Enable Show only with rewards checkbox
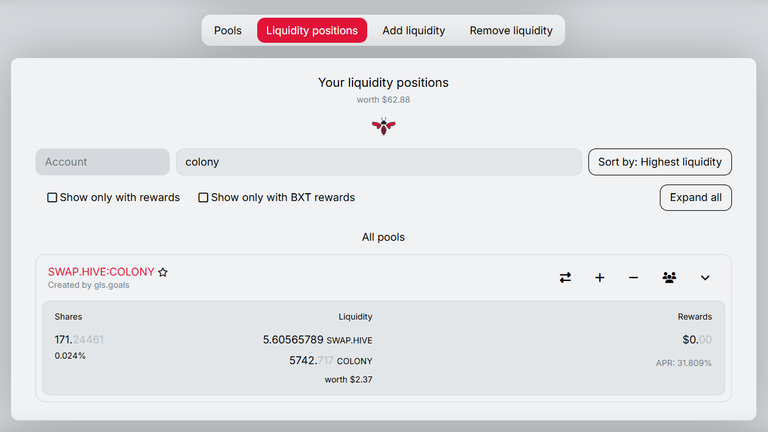 (52, 197)
